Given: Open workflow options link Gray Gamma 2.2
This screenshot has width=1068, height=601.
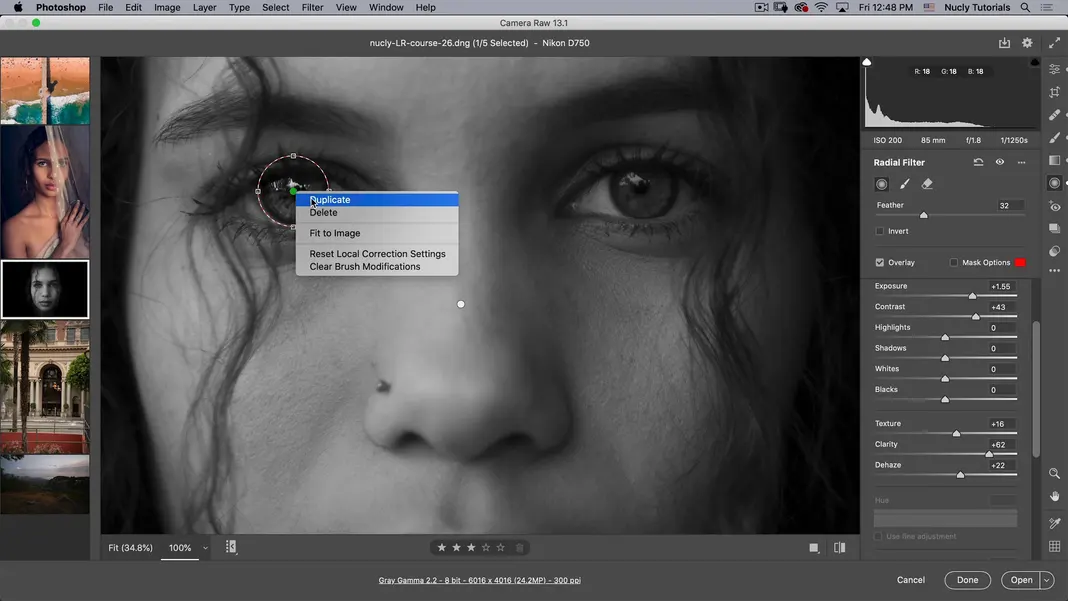Looking at the screenshot, I should tap(480, 581).
